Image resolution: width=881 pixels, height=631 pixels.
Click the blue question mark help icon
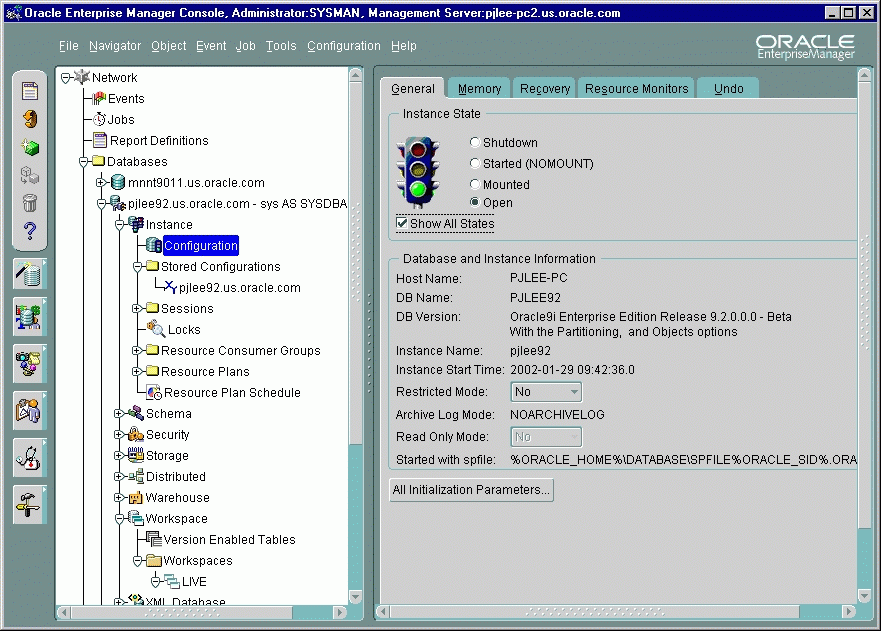click(30, 232)
